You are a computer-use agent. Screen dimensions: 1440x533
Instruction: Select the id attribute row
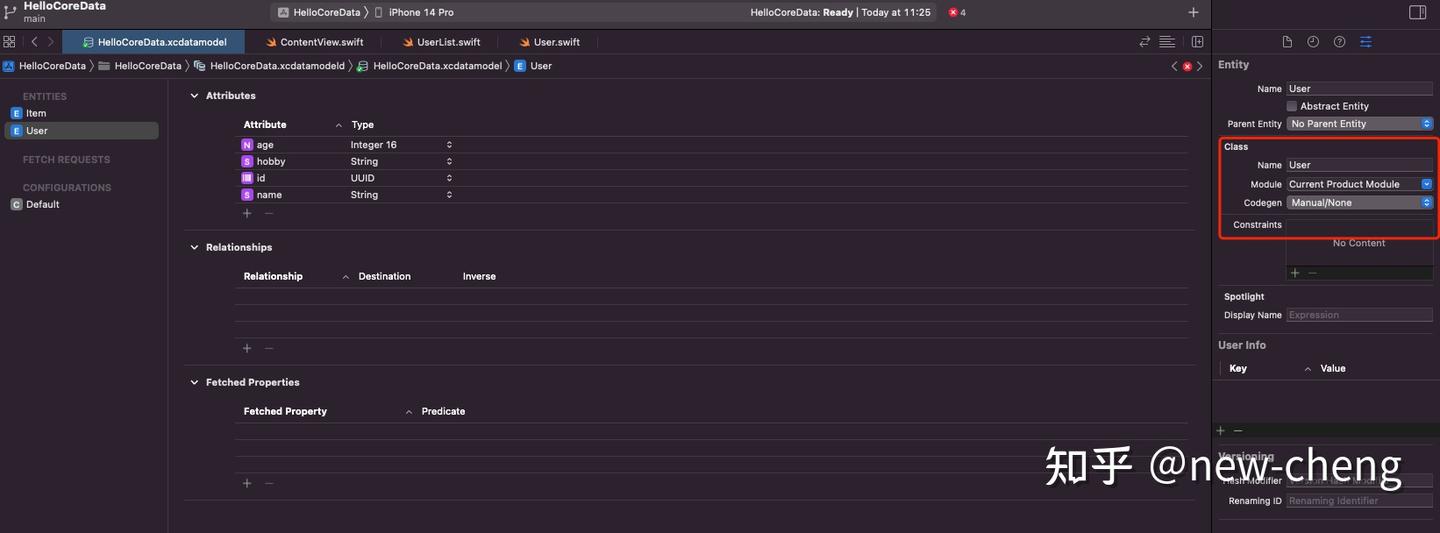click(711, 179)
